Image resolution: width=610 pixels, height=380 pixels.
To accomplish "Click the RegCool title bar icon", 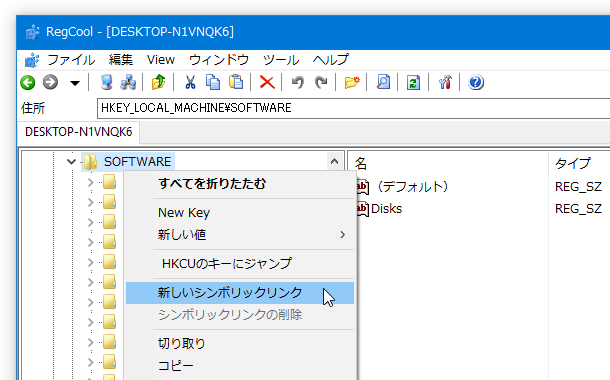I will tap(32, 32).
